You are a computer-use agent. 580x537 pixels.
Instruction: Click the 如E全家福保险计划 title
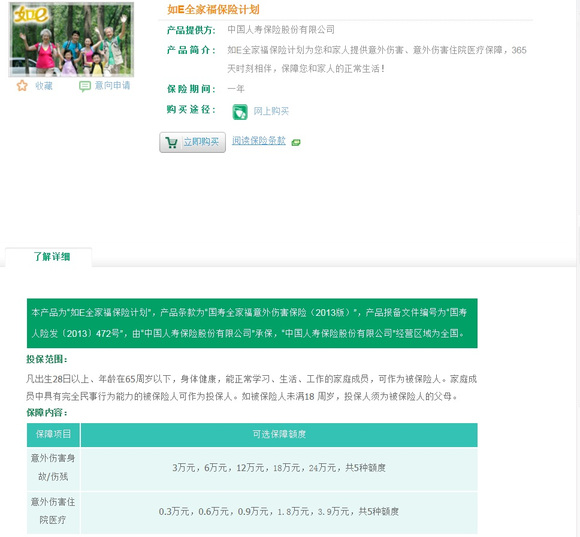pyautogui.click(x=213, y=9)
